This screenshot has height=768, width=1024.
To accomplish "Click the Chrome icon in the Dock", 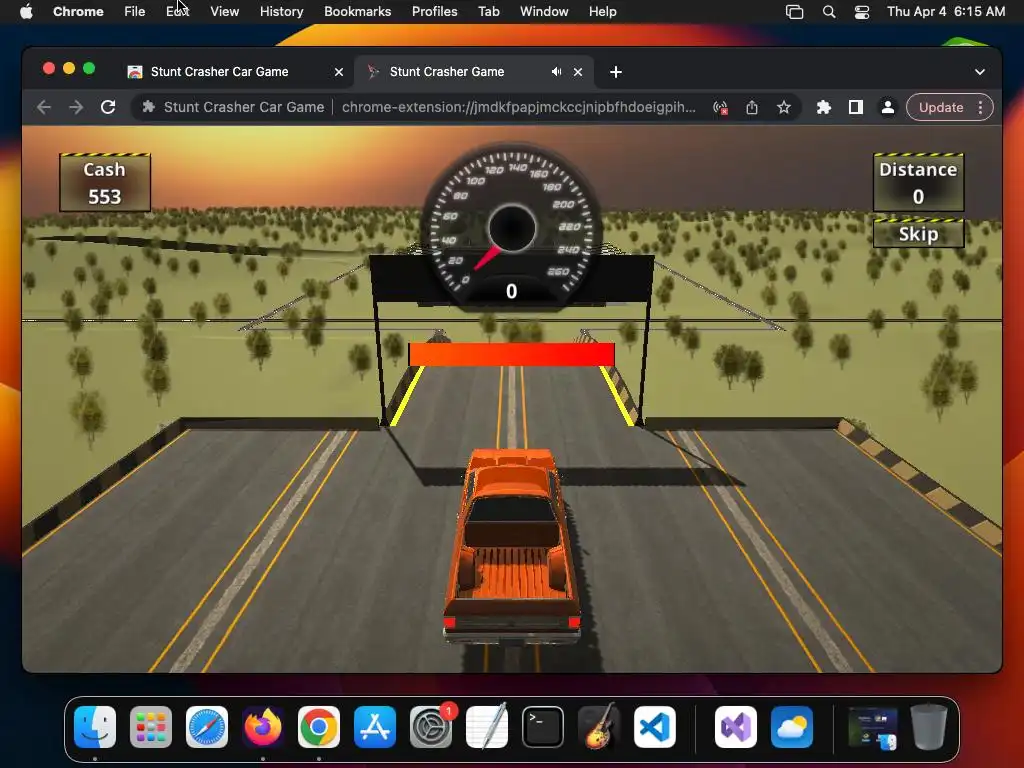I will [319, 726].
